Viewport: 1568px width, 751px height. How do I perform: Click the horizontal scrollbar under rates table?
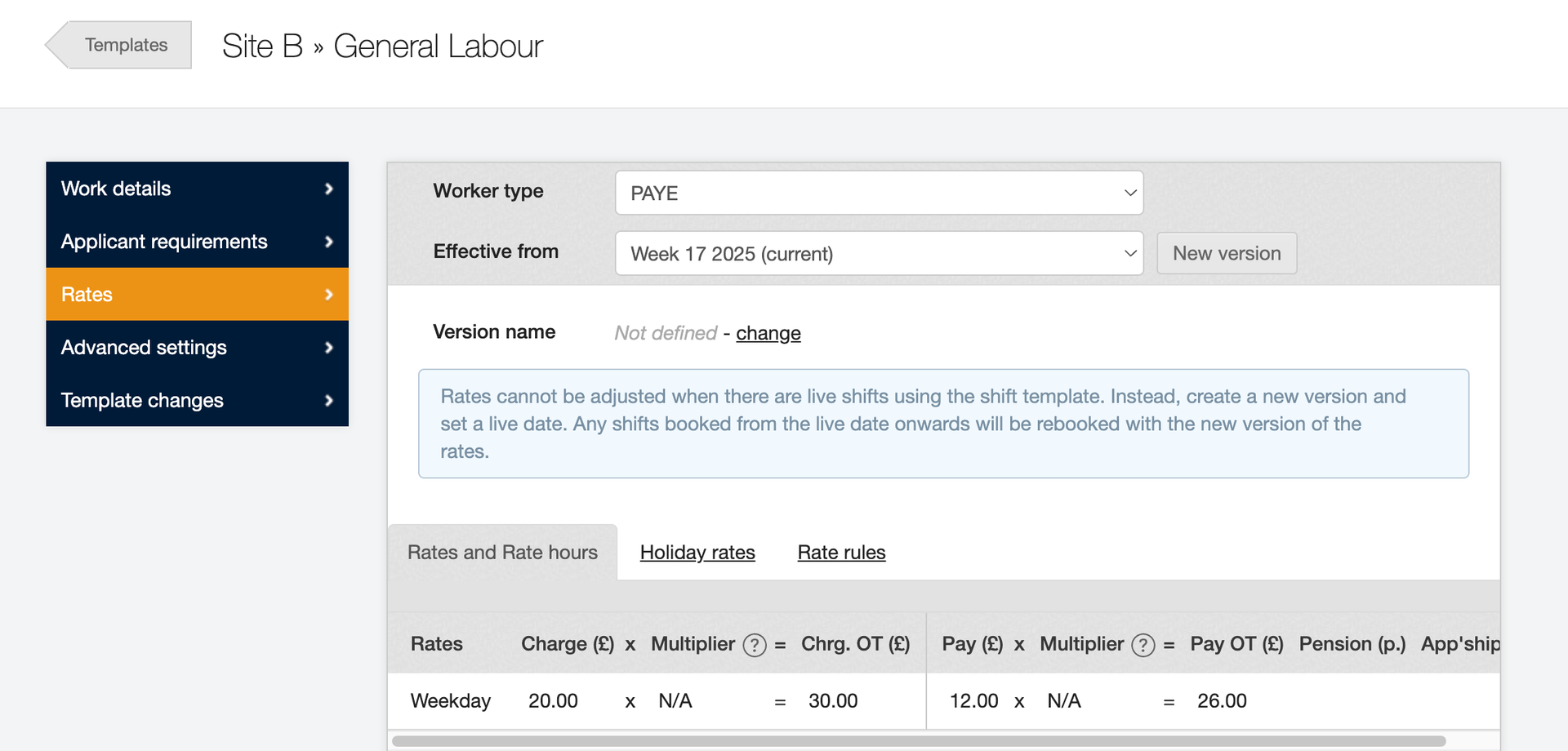(x=918, y=741)
